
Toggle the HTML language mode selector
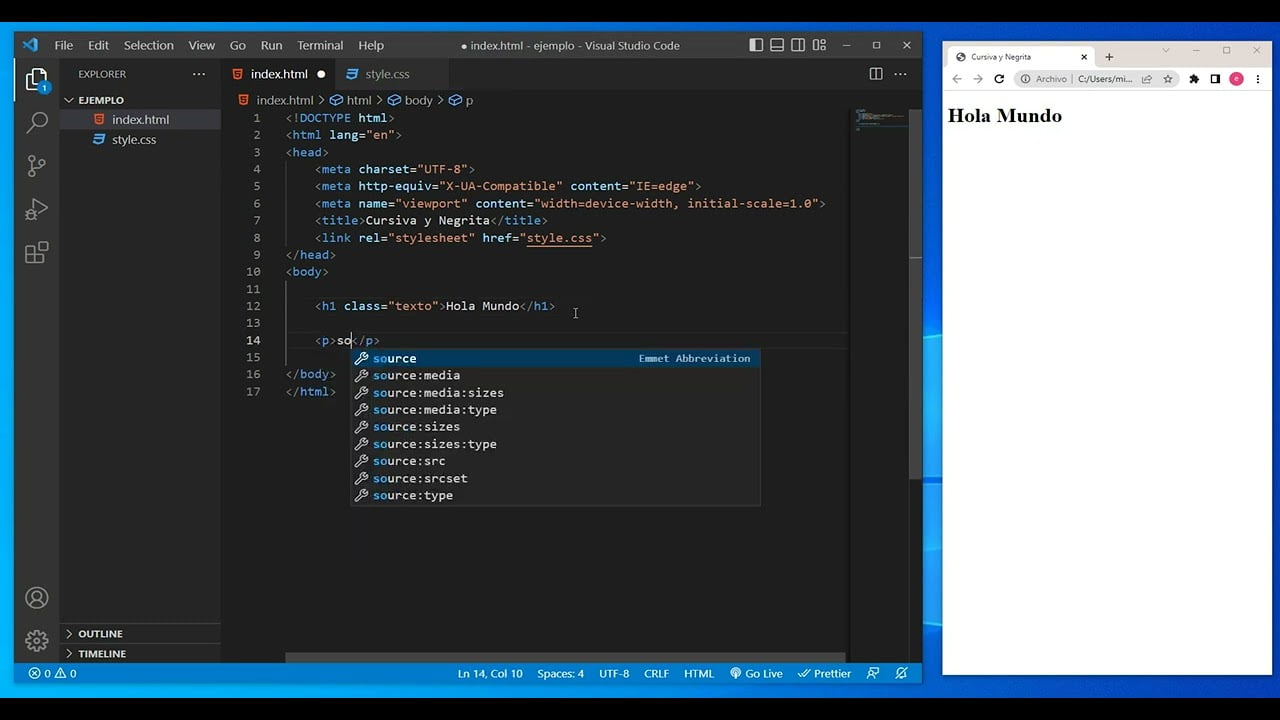(699, 673)
